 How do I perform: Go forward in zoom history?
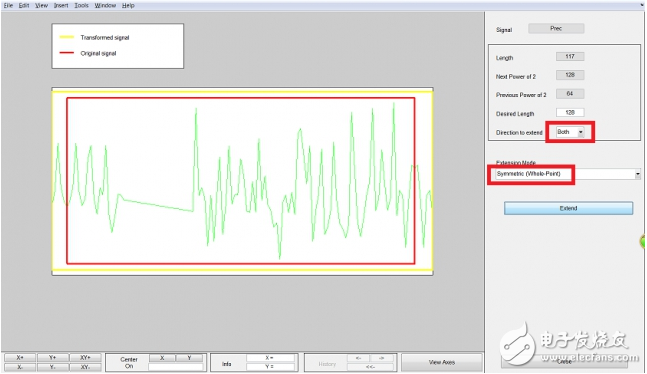coord(382,358)
